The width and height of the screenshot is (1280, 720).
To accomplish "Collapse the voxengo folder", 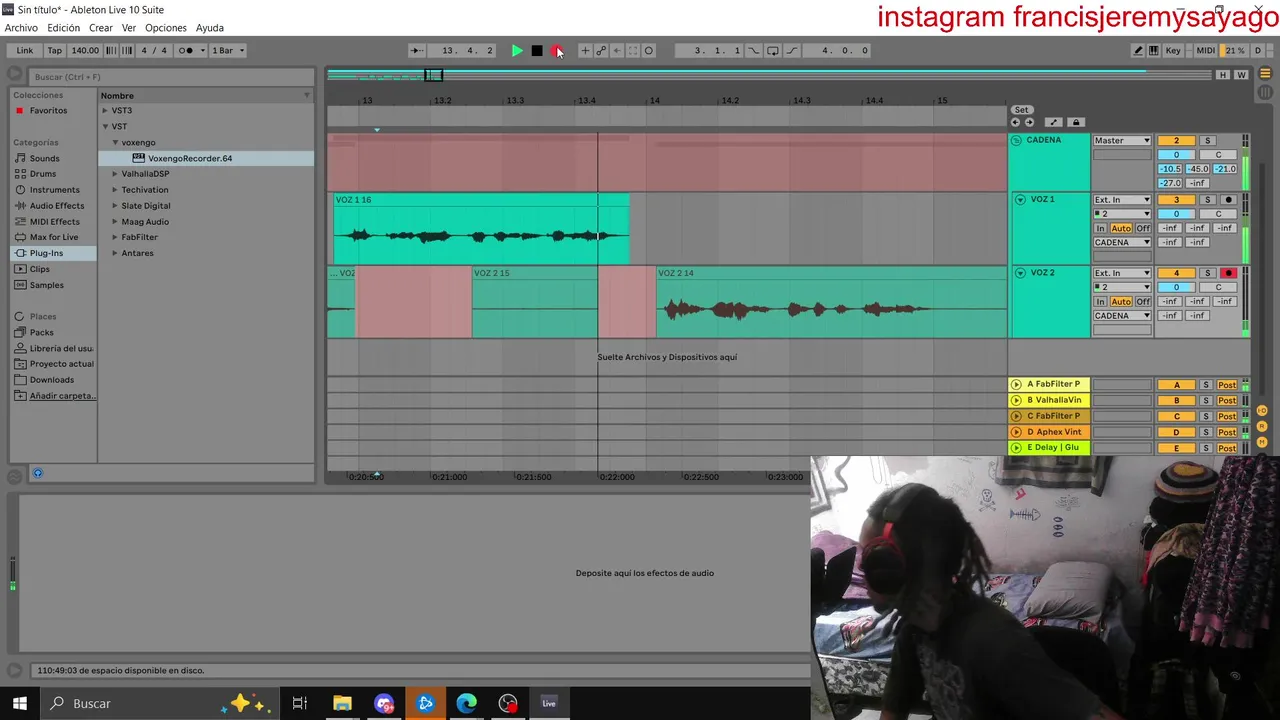I will (114, 142).
